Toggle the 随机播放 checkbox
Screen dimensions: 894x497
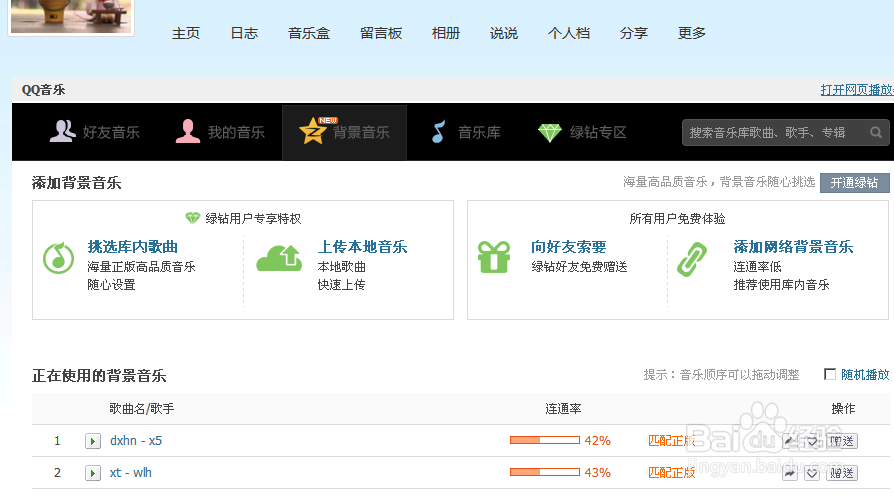[x=830, y=374]
